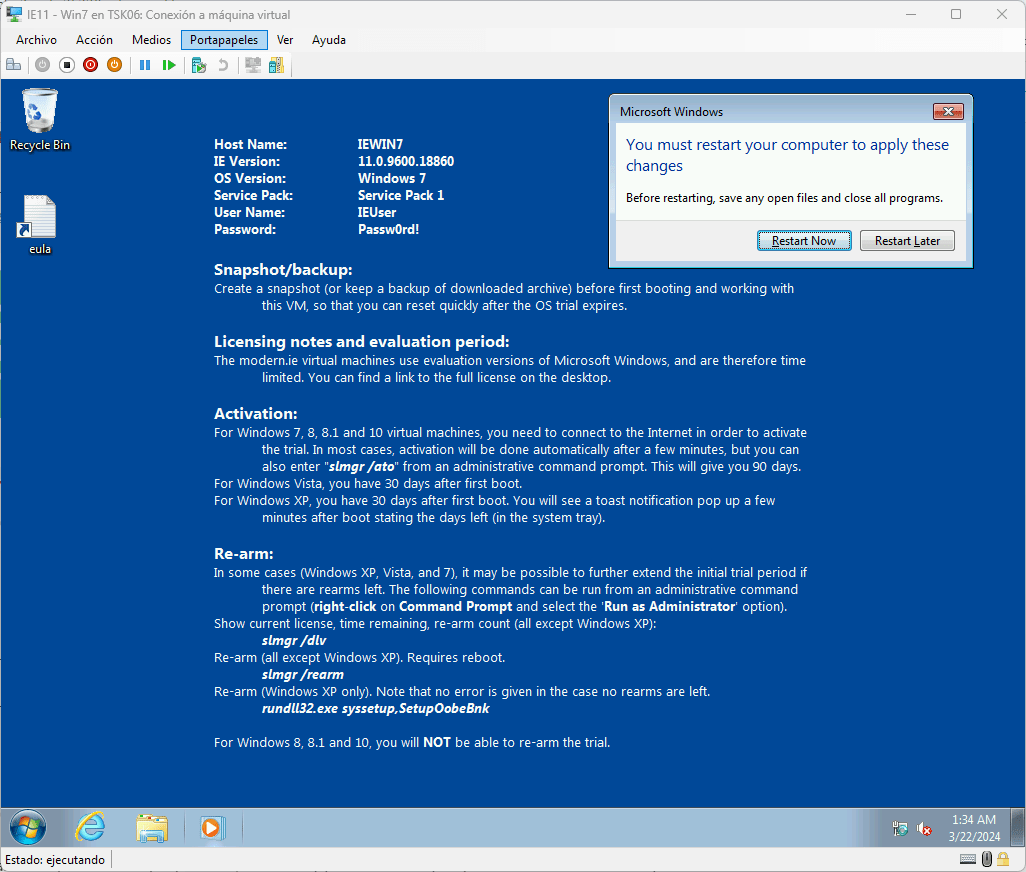
Task: Resume the VM with the green play icon
Action: [x=170, y=64]
